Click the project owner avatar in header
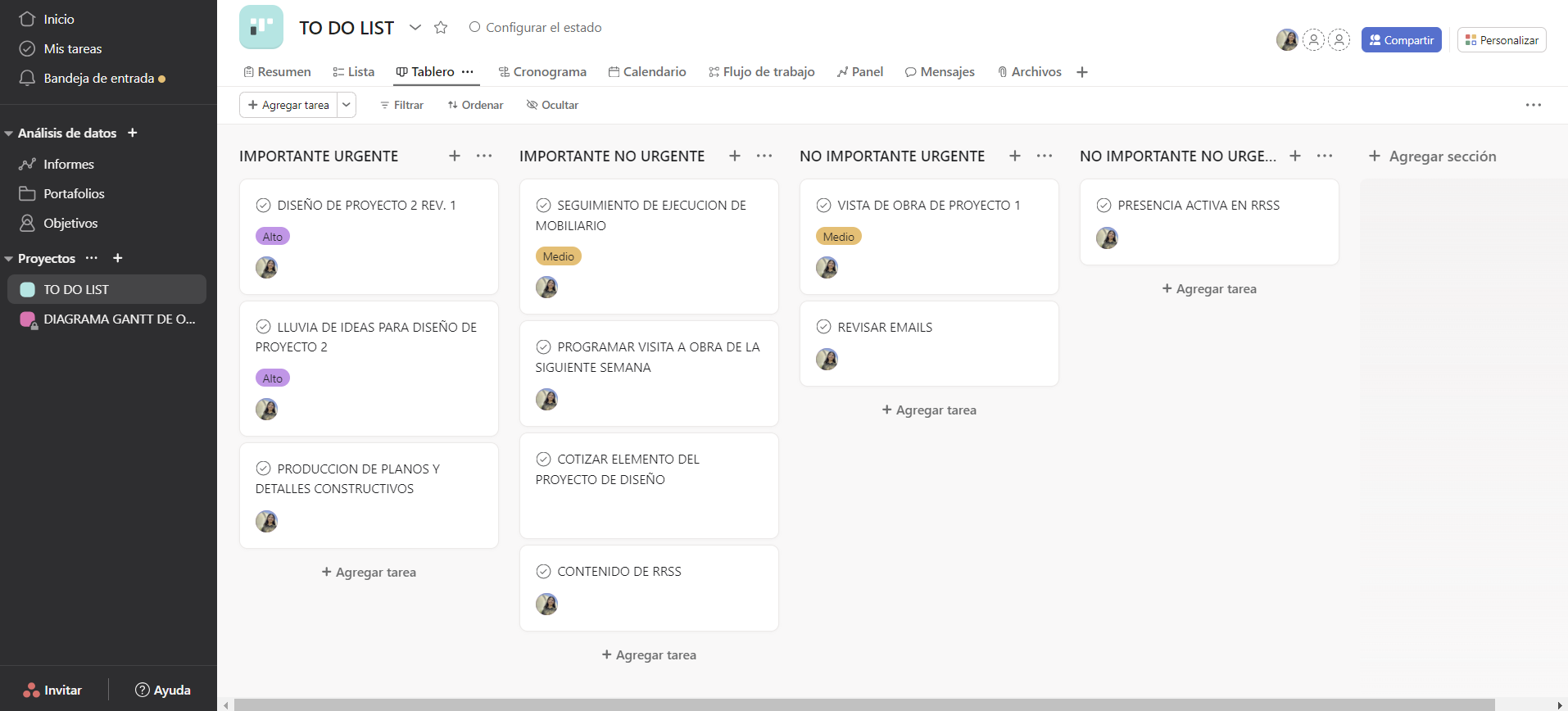This screenshot has width=1568, height=711. 1287,39
